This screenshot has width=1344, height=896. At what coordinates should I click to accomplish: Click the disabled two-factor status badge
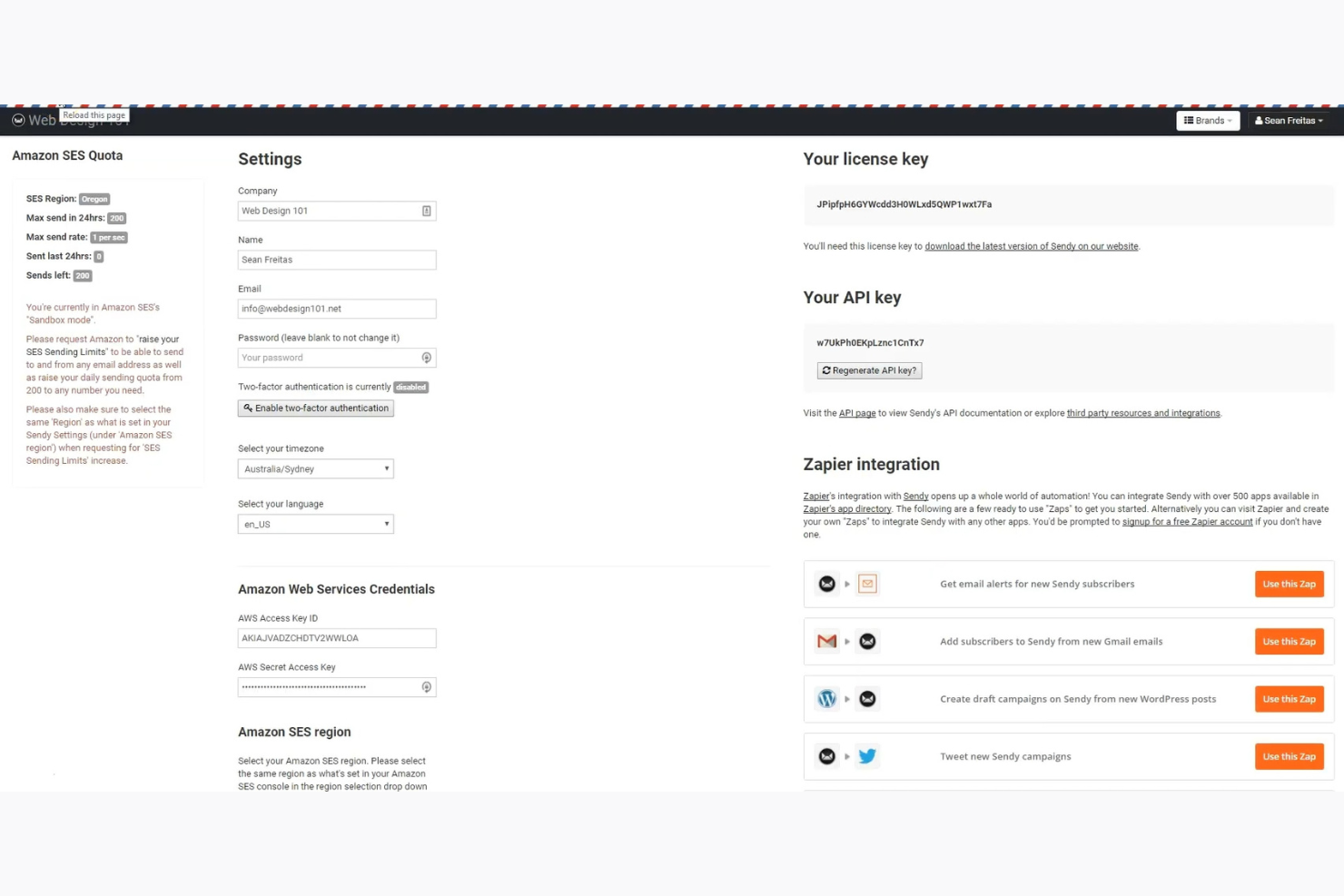(410, 387)
